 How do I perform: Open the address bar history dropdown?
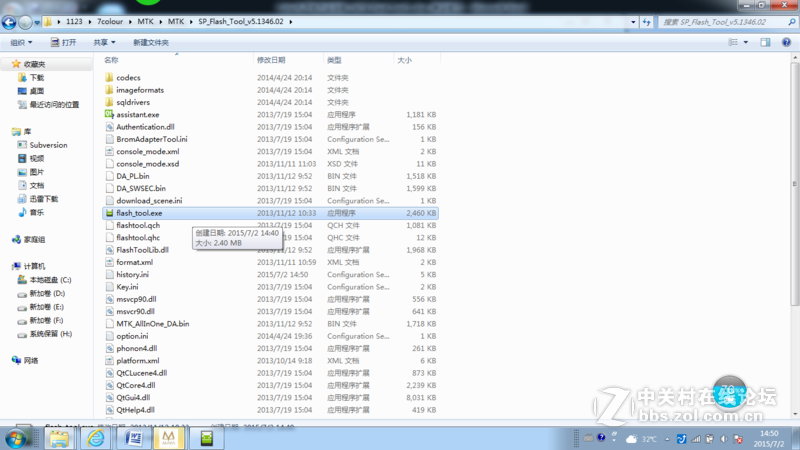pyautogui.click(x=633, y=22)
